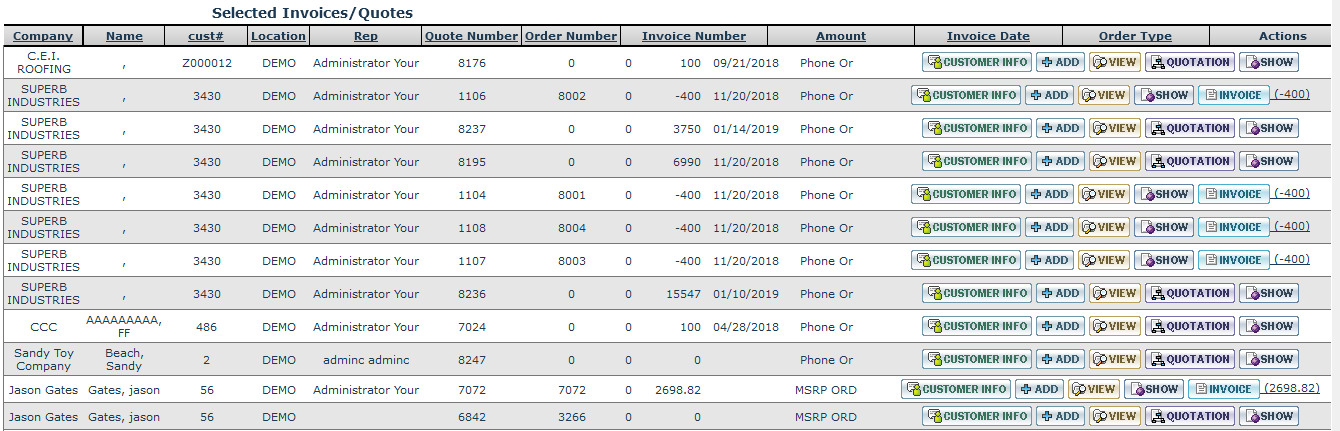1340x431 pixels.
Task: Click Show button for quote 8195
Action: click(1268, 161)
